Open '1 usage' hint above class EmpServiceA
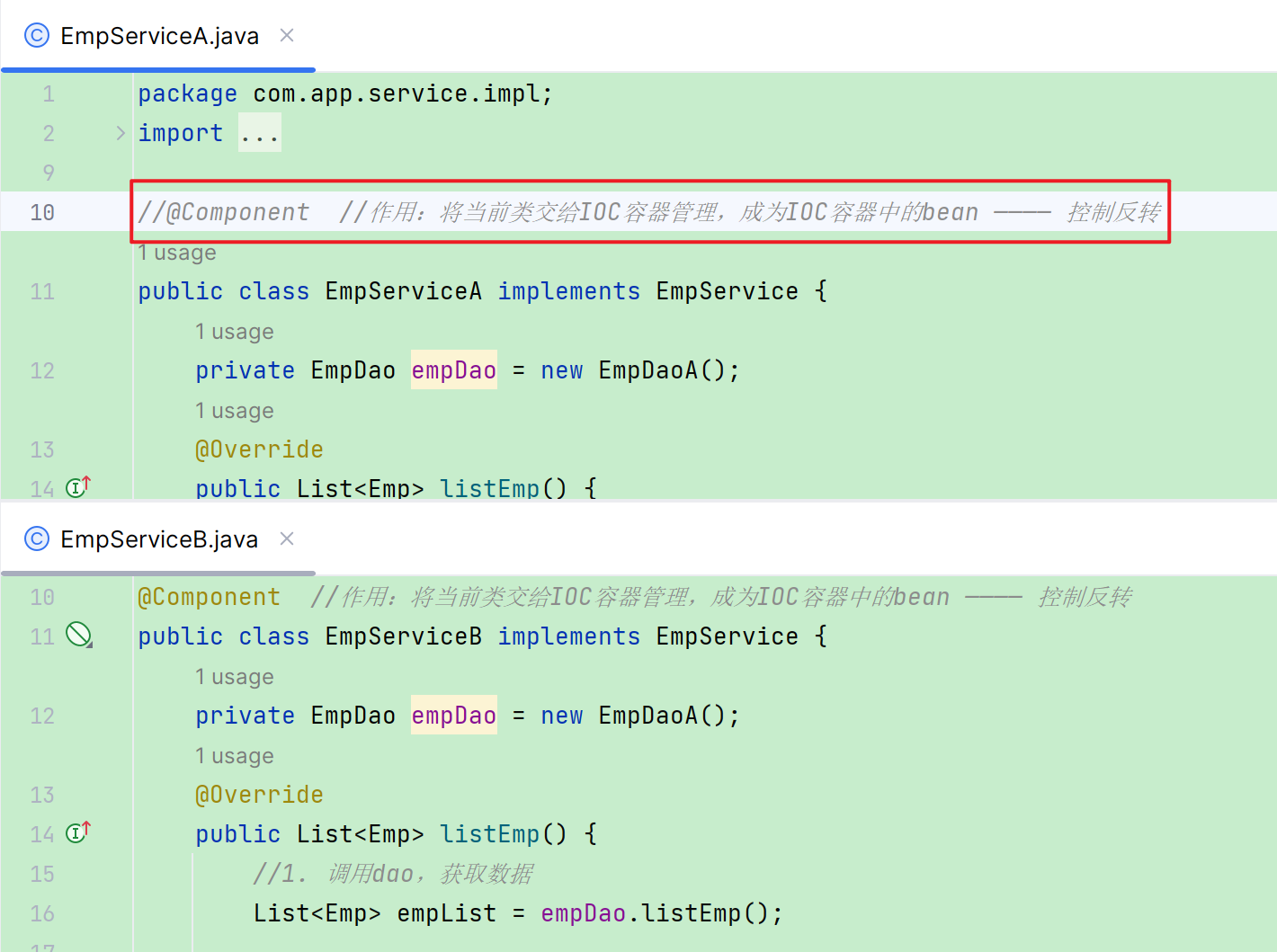 point(177,253)
